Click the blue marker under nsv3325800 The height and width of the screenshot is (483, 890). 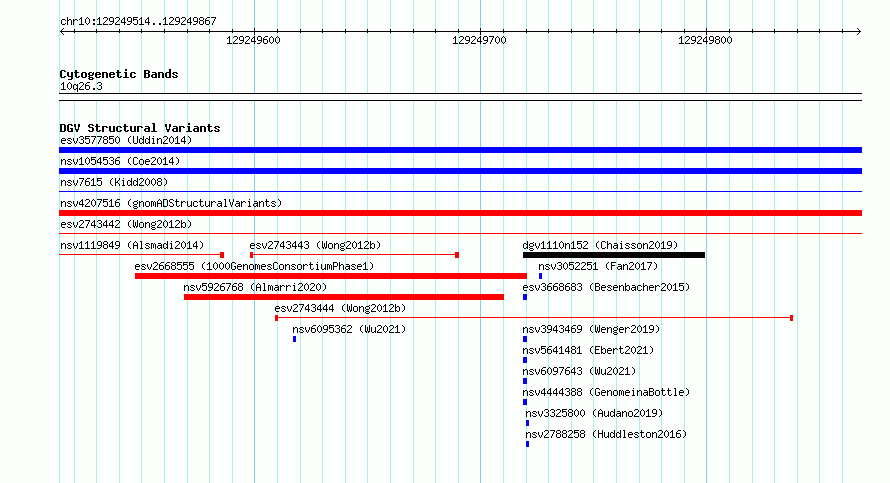click(528, 423)
